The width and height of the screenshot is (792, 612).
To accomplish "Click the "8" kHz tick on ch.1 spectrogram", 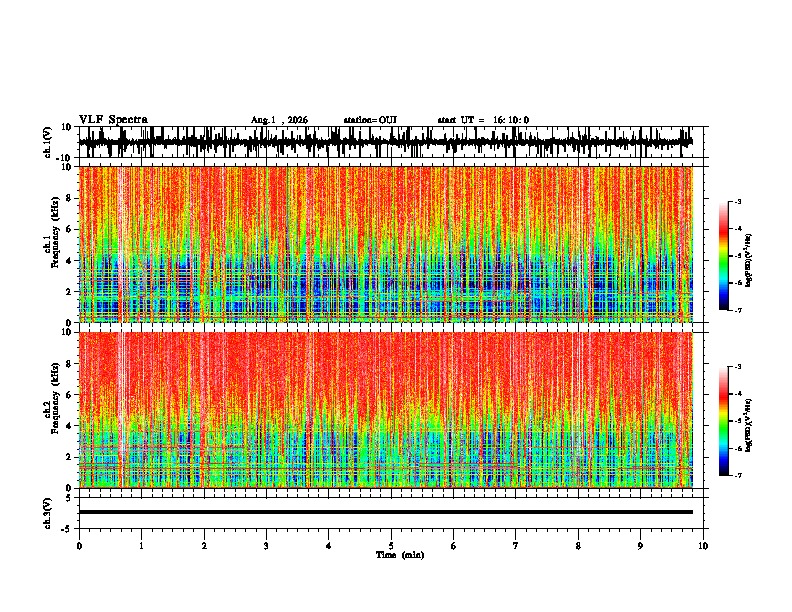I will pos(70,198).
